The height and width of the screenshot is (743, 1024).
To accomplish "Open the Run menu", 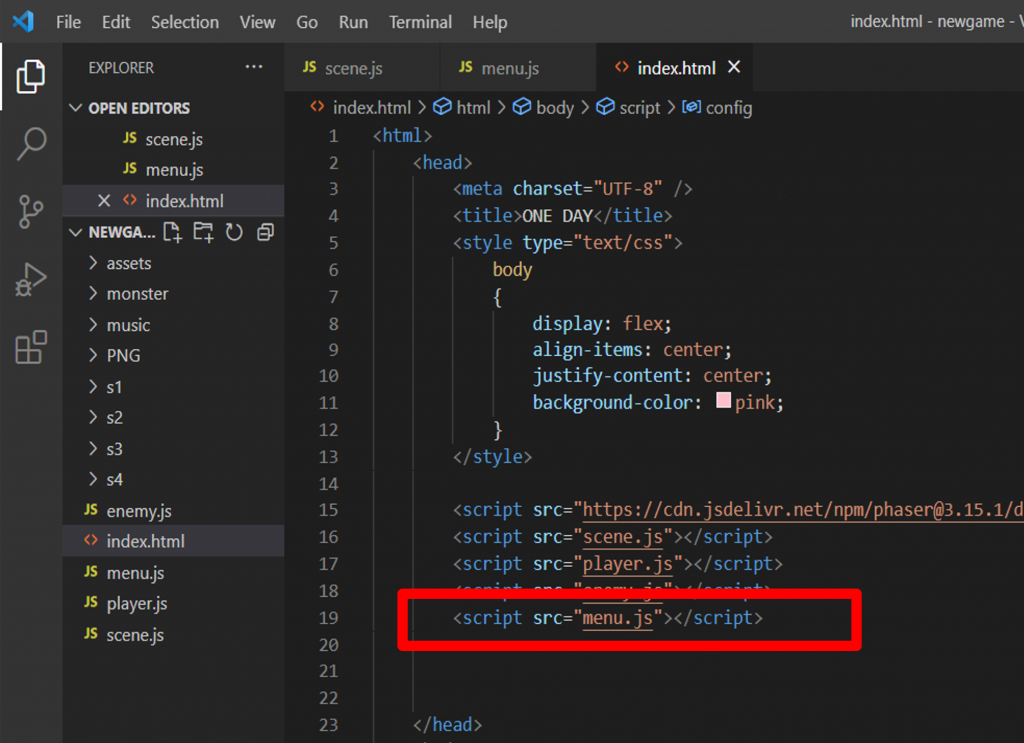I will (x=353, y=22).
